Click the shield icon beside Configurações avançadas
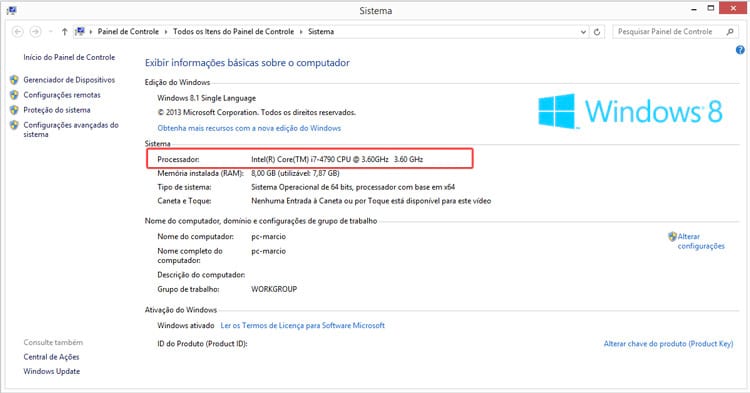 tap(14, 125)
